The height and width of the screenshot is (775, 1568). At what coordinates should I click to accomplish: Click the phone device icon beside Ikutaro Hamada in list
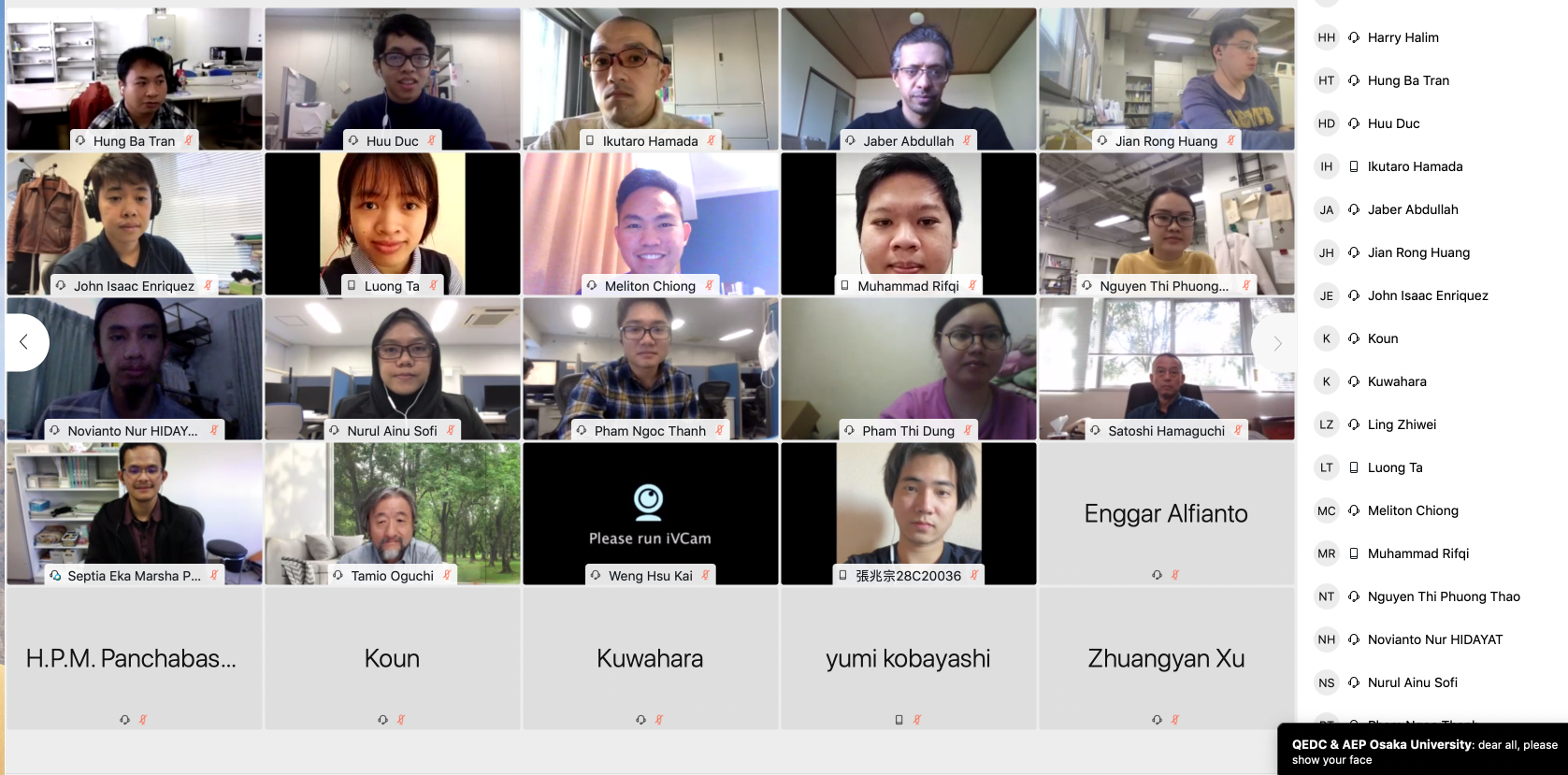point(1353,166)
